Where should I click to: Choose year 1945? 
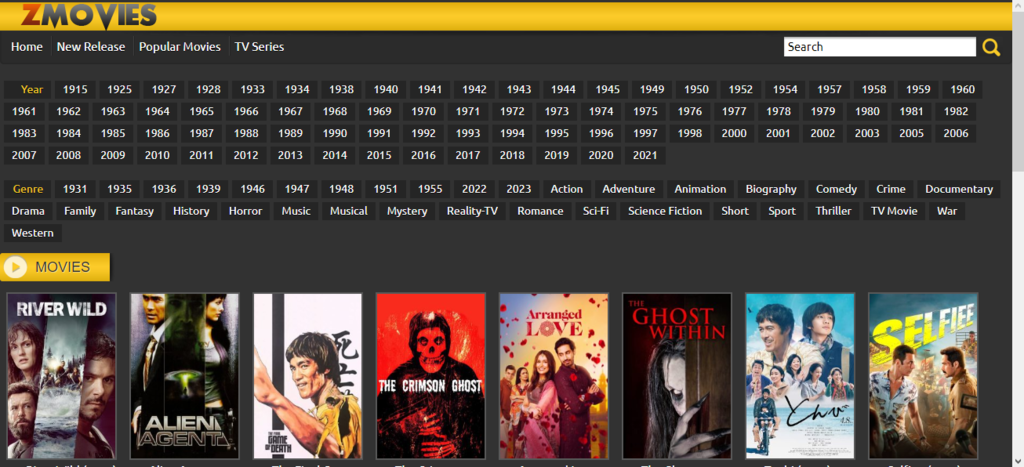(x=608, y=89)
